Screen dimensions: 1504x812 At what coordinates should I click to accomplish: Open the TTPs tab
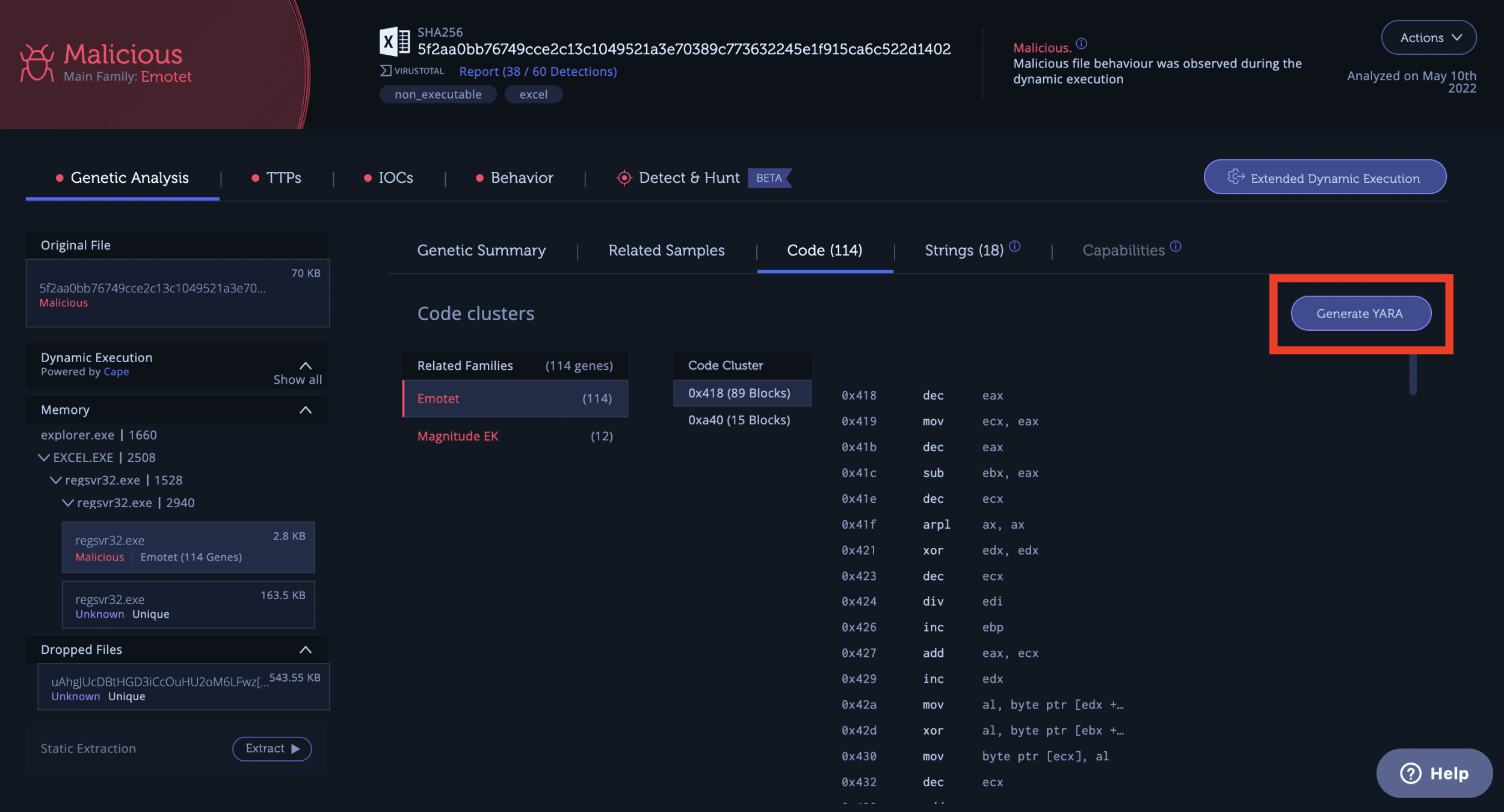pos(276,178)
